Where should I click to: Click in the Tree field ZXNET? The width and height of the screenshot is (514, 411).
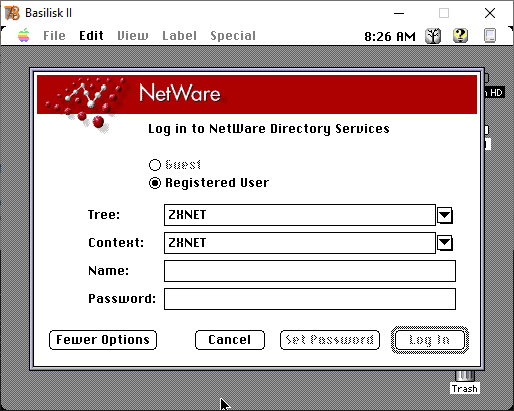(x=300, y=215)
